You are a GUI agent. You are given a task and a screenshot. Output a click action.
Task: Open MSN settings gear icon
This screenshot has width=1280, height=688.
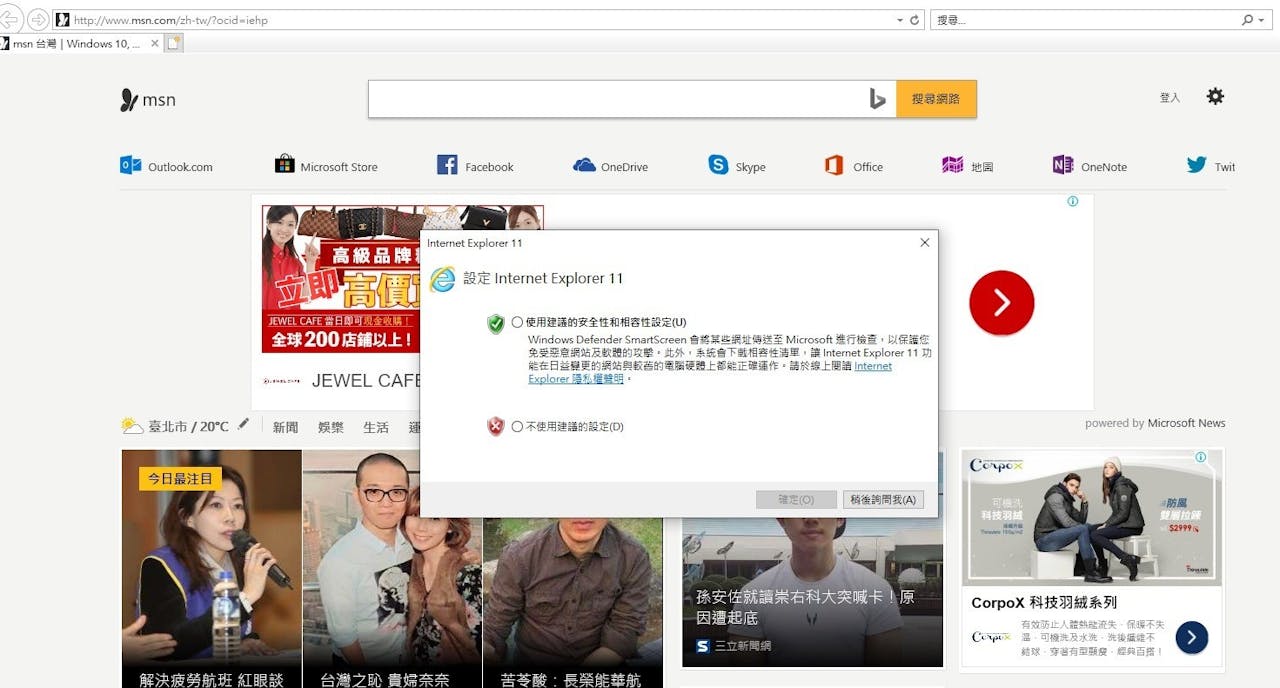1215,97
